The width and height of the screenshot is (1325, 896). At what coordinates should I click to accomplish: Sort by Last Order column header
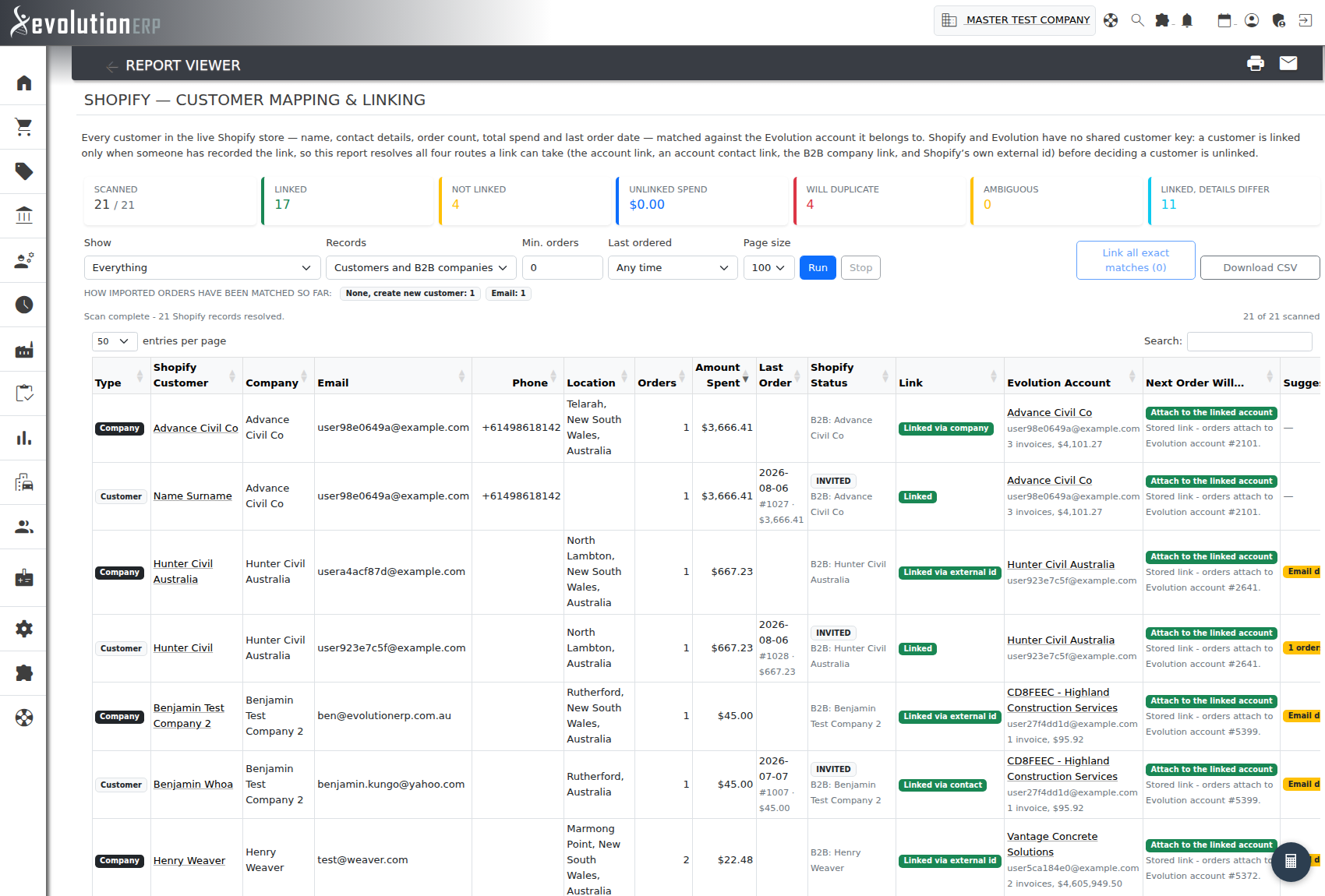pos(782,376)
